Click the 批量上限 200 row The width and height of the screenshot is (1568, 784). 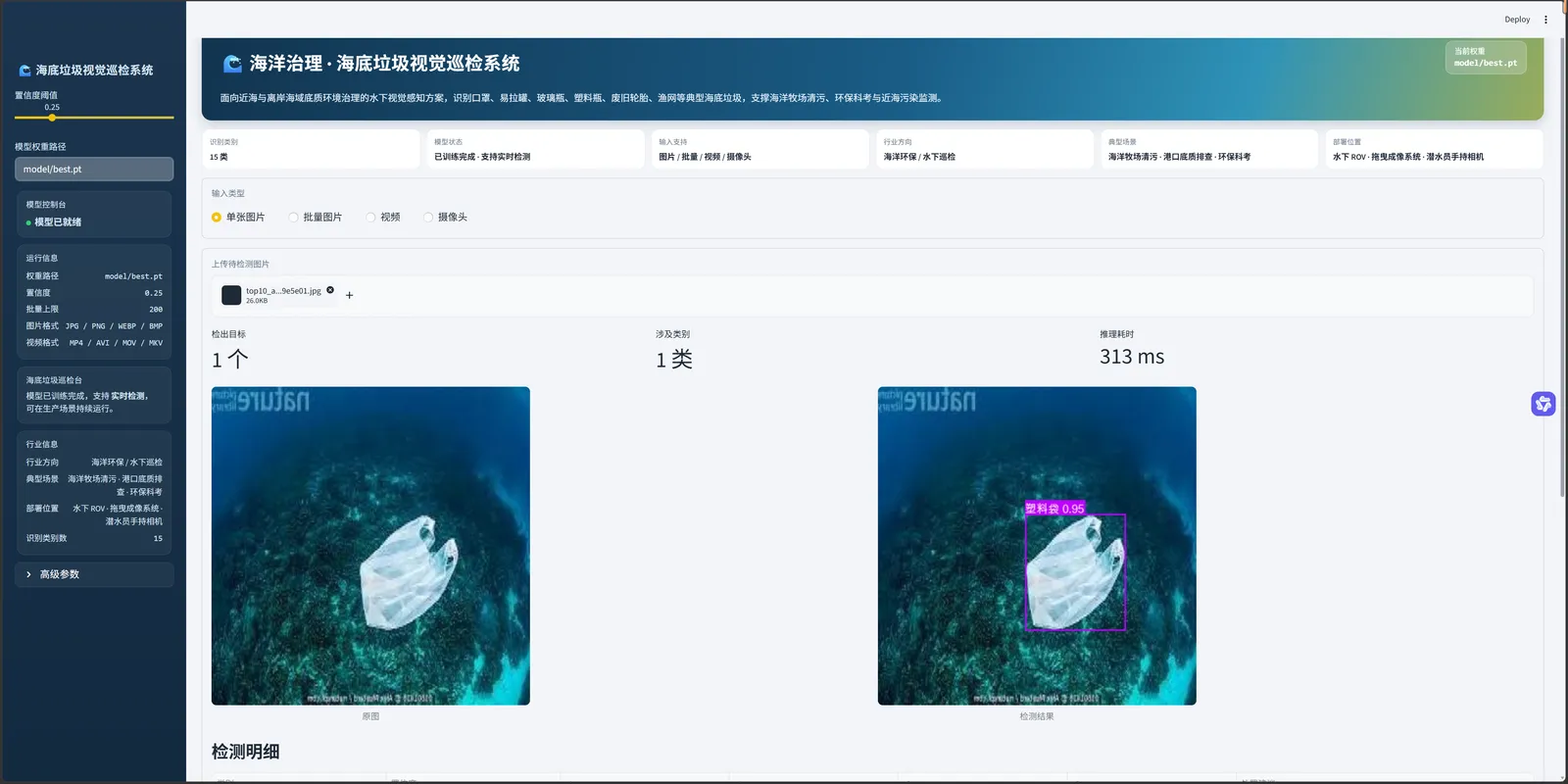[94, 309]
